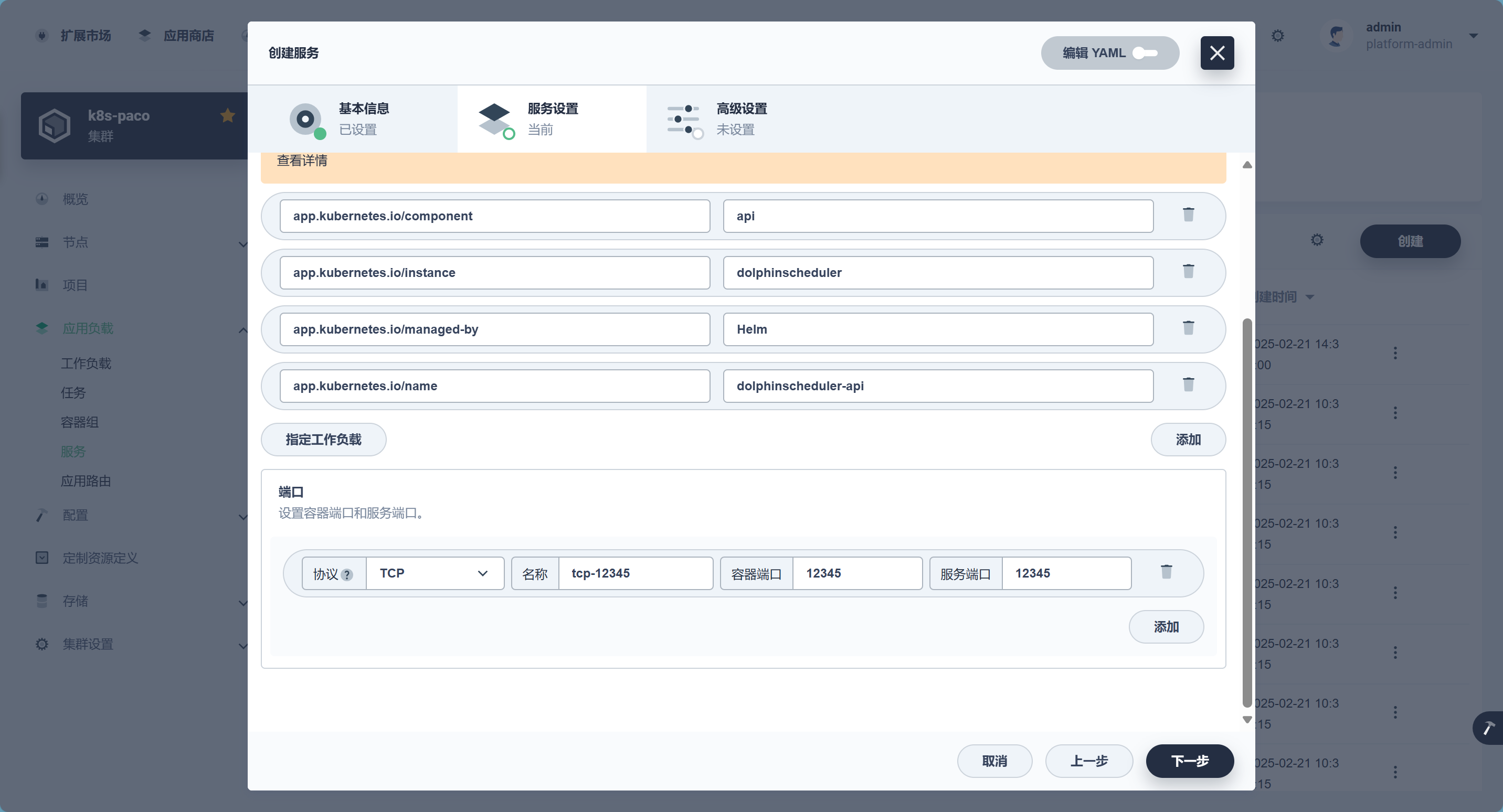Click the 指定工作负载 button
The height and width of the screenshot is (812, 1503).
pyautogui.click(x=323, y=439)
